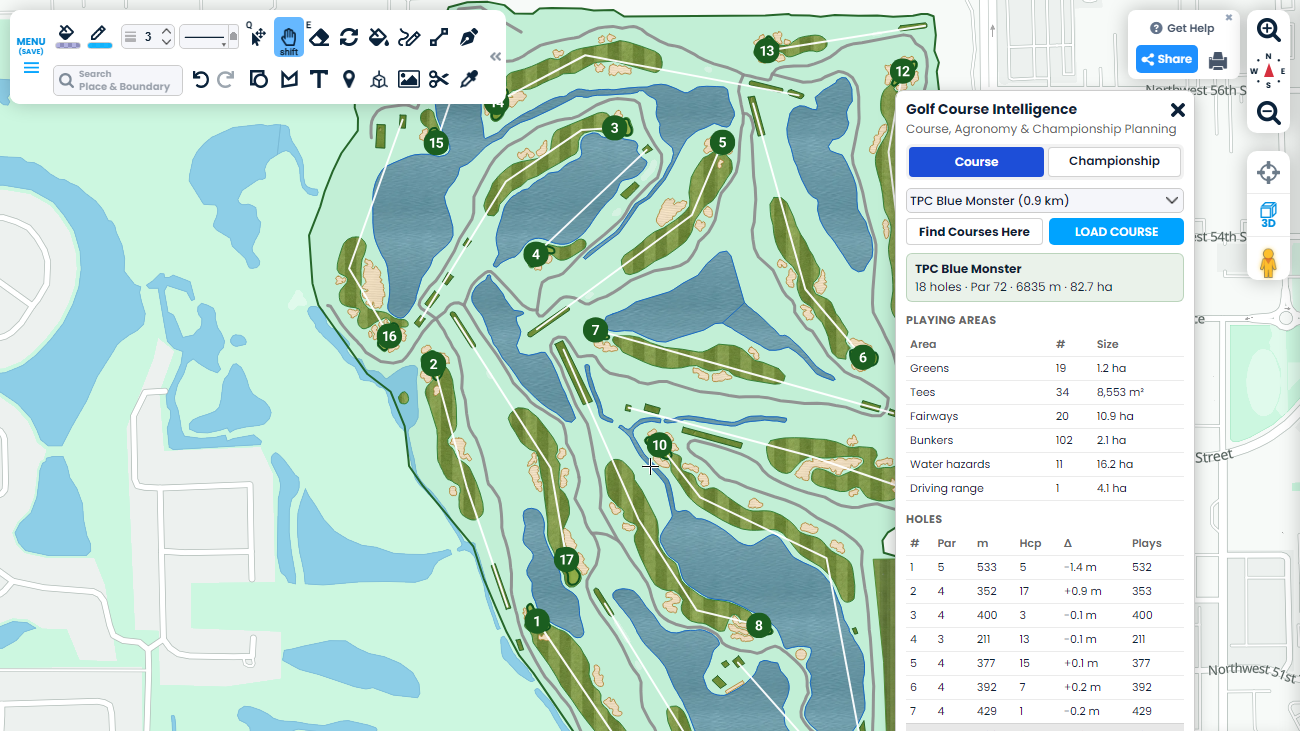
Task: Focus the Search Place & Boundary field
Action: tap(118, 80)
